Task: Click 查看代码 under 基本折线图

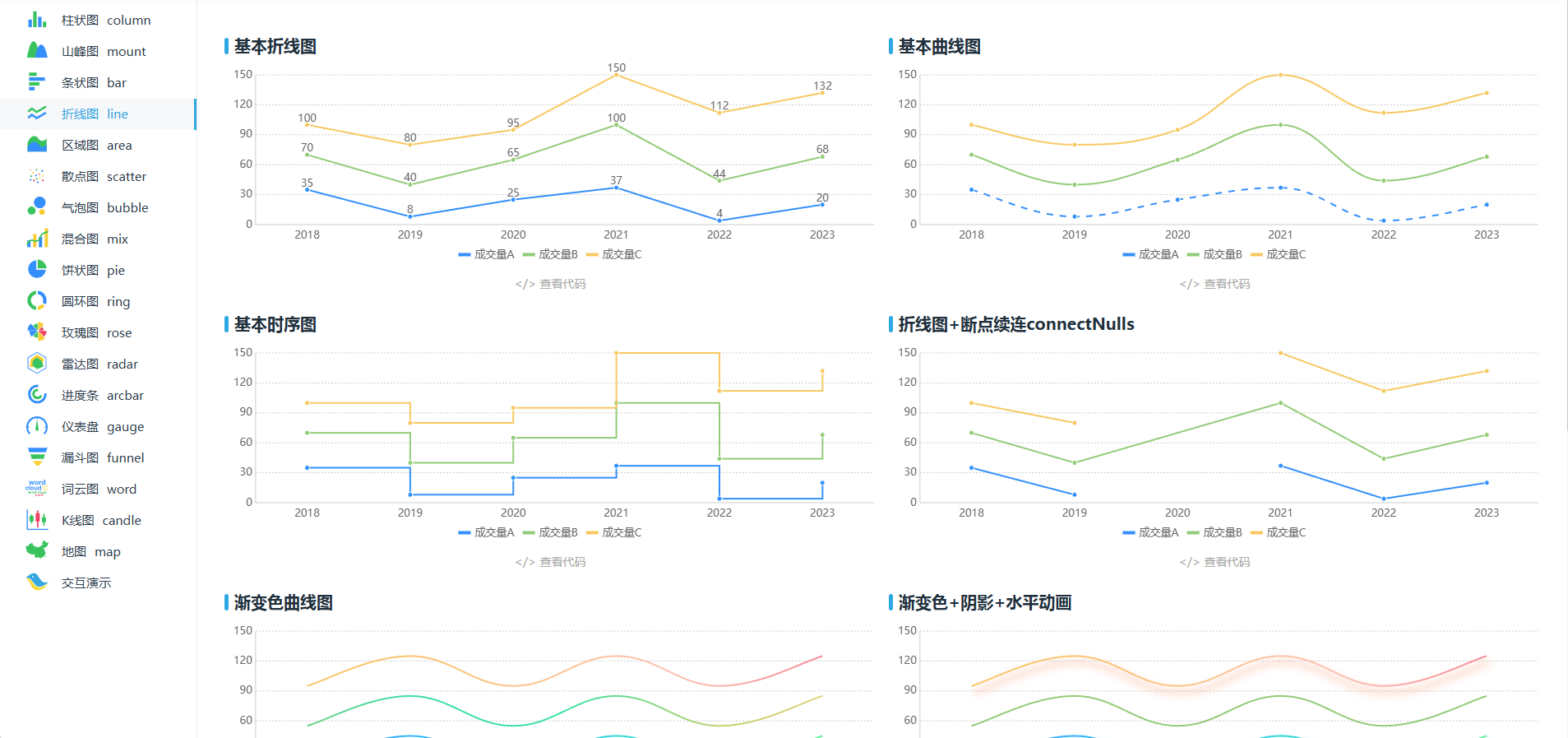Action: 551,284
